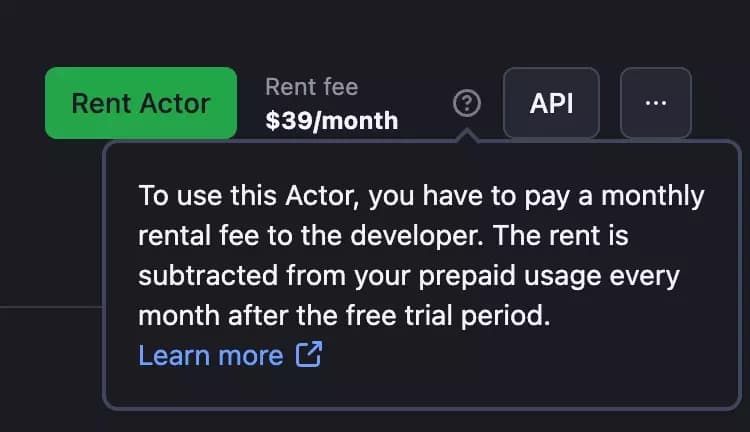Follow the Learn more link
This screenshot has width=750, height=432.
(211, 355)
